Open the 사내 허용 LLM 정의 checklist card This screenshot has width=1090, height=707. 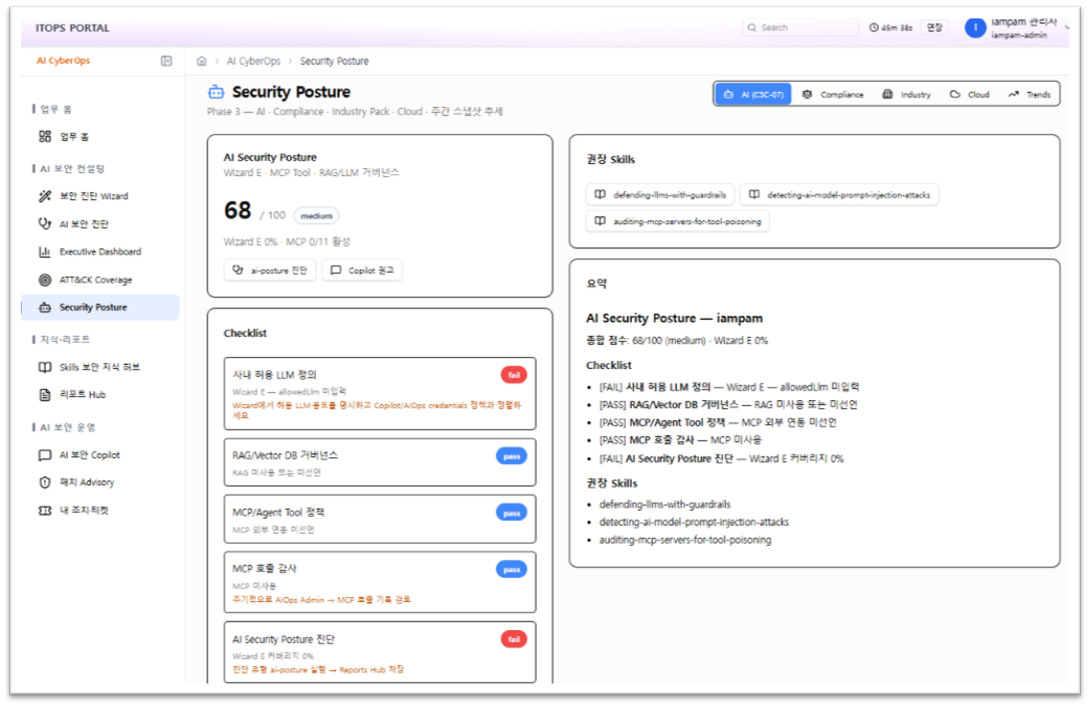(x=380, y=393)
